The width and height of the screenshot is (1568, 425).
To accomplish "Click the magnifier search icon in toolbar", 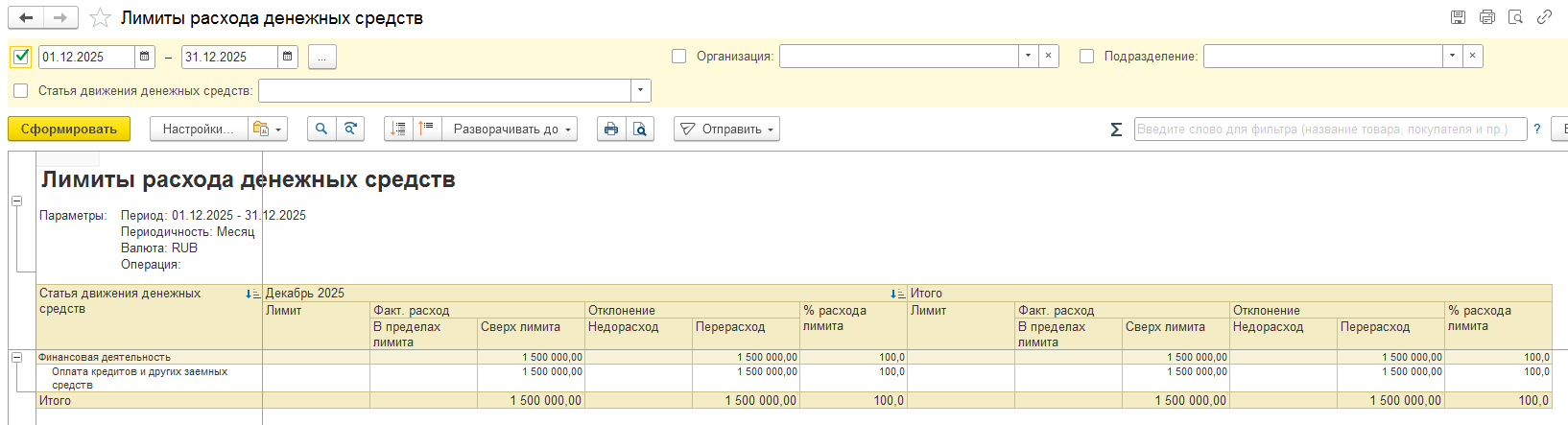I will (321, 129).
